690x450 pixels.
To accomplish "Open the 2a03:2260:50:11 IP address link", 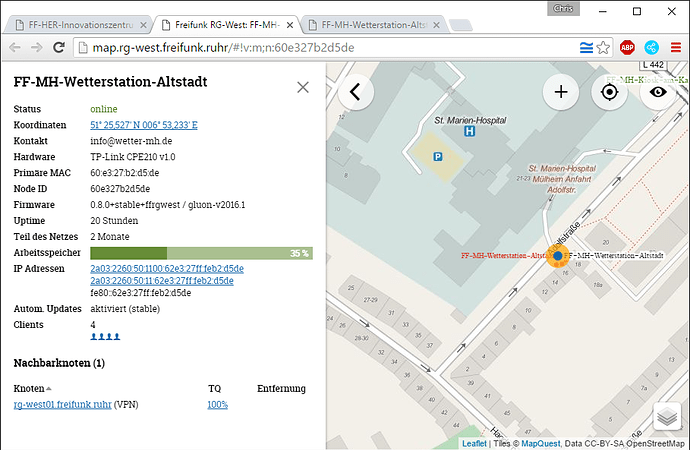I will click(162, 281).
